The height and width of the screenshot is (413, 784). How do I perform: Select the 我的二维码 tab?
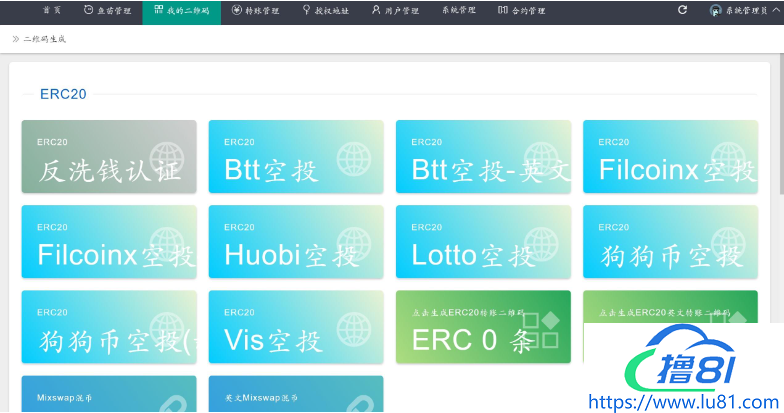(182, 10)
